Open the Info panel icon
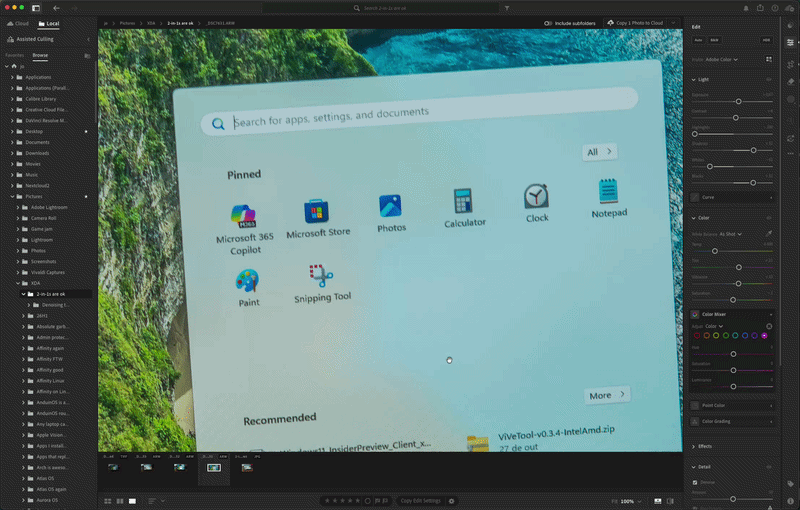Screen dimensions: 800x510 (x=790, y=501)
